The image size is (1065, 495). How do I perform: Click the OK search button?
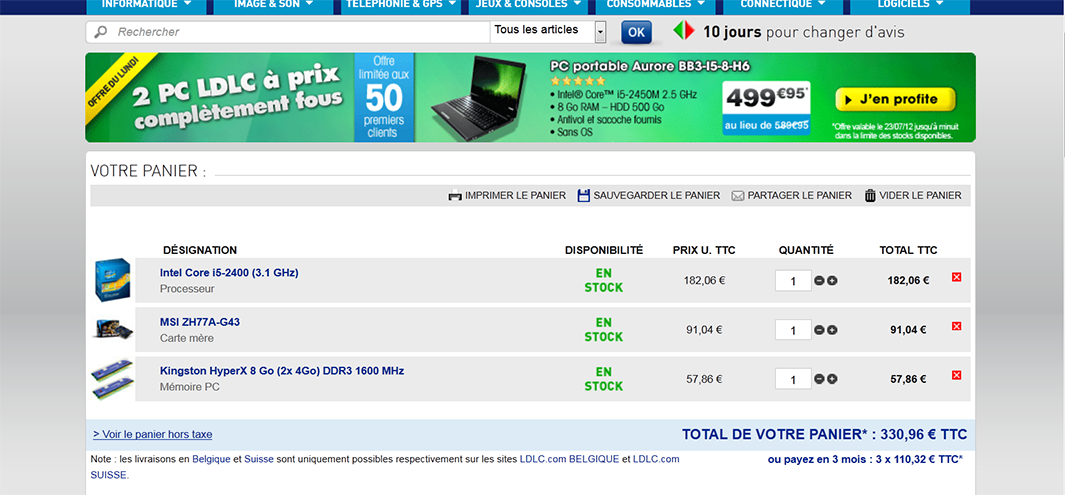pos(636,32)
